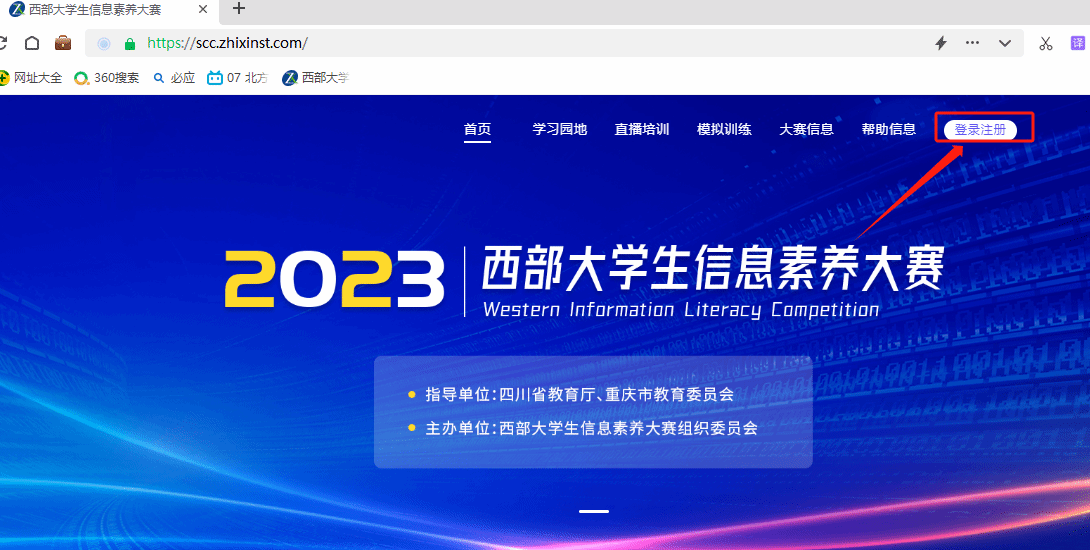Go to 大赛信息 section
This screenshot has width=1090, height=550.
806,129
